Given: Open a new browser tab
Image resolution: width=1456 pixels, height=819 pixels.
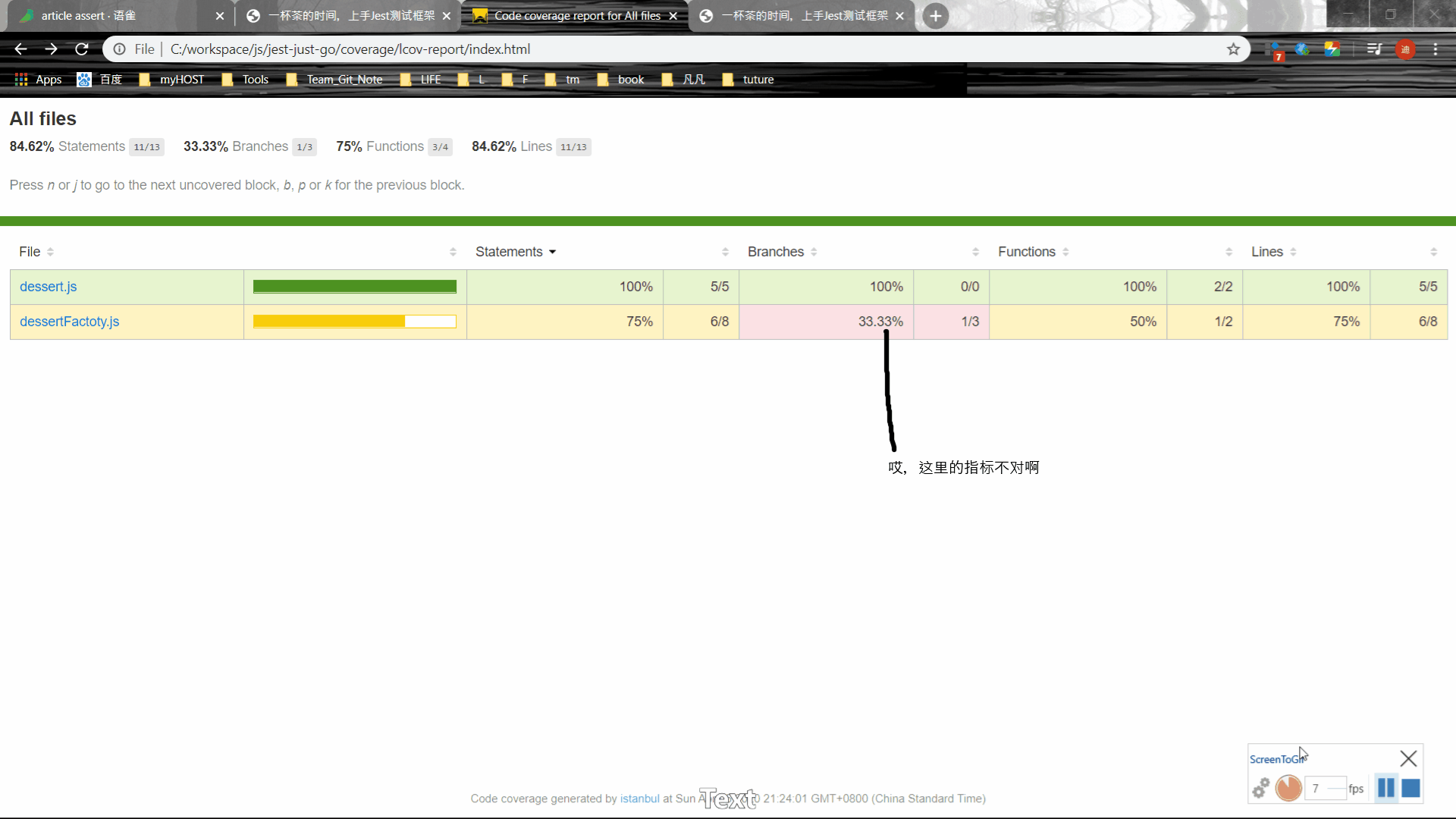Looking at the screenshot, I should [936, 16].
